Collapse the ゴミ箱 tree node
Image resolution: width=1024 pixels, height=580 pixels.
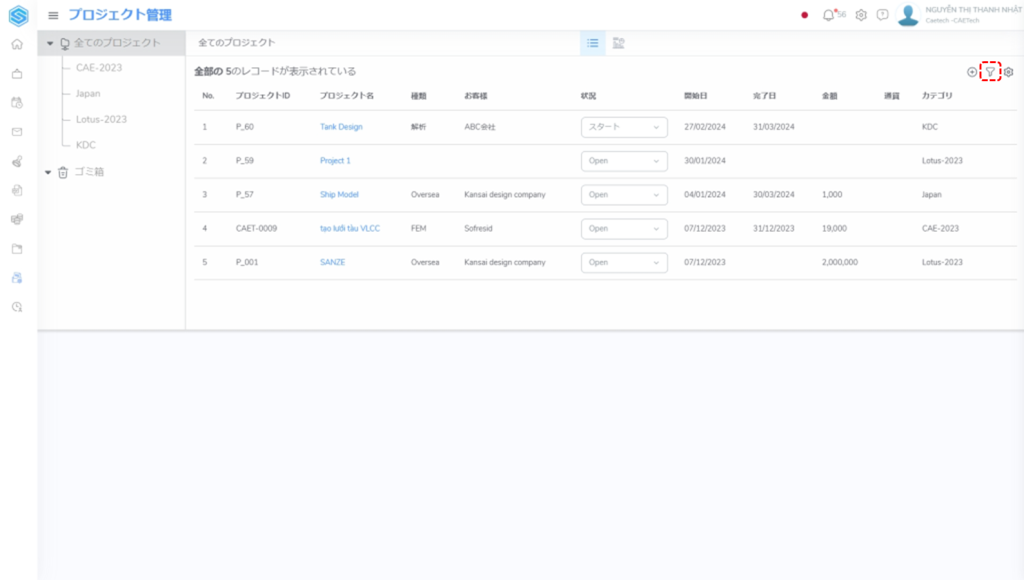click(49, 172)
